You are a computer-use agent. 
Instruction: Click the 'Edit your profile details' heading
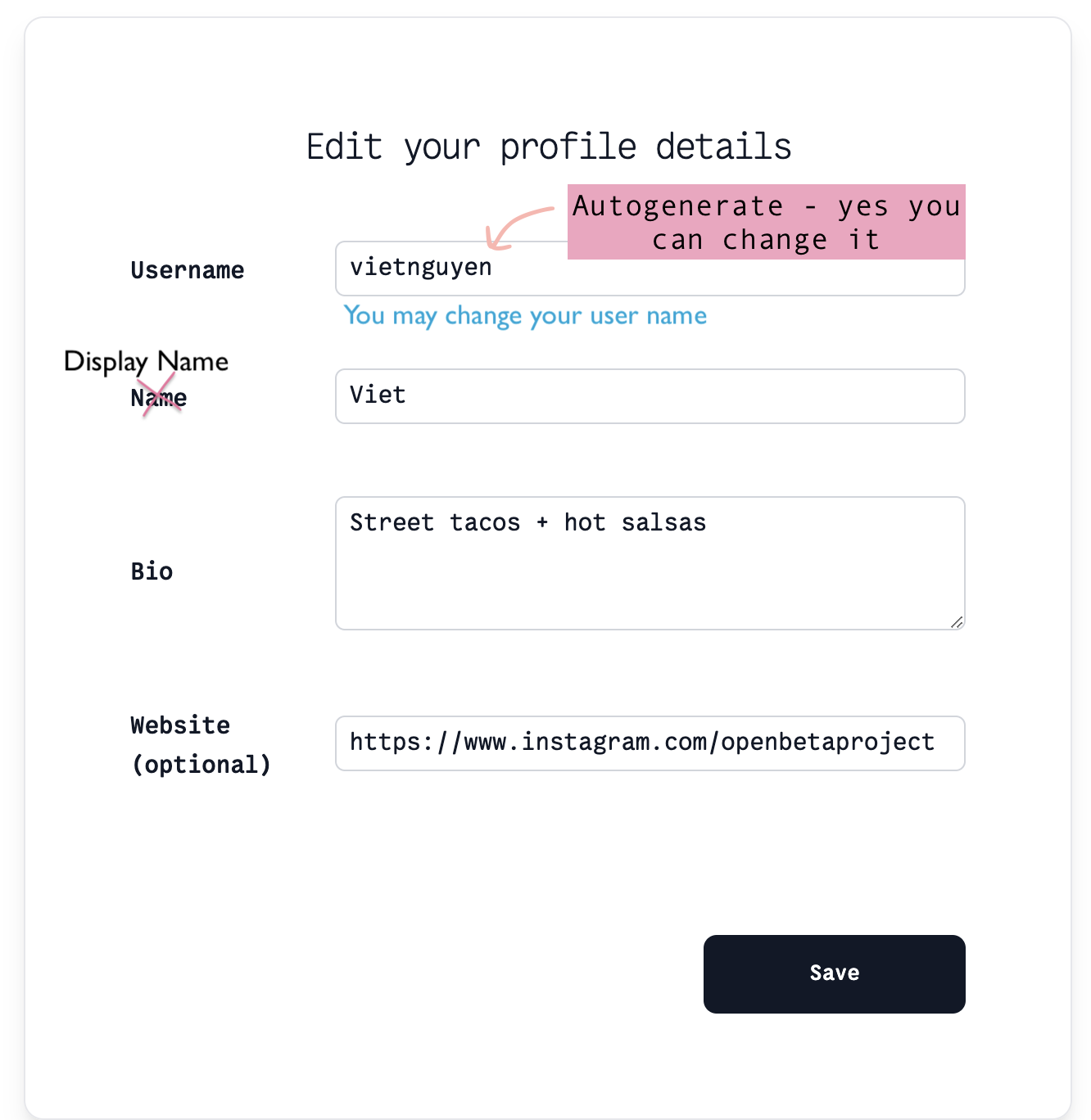(x=548, y=147)
